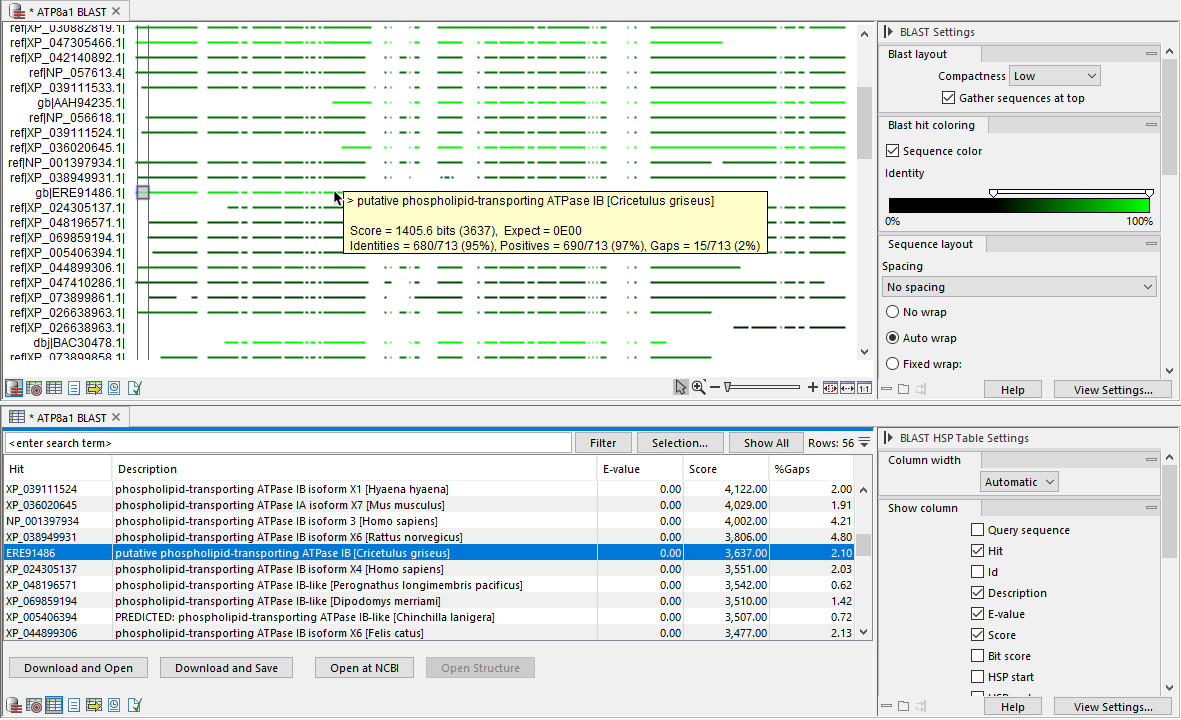Click the text document icon in the lower view toolbar

coord(74,705)
